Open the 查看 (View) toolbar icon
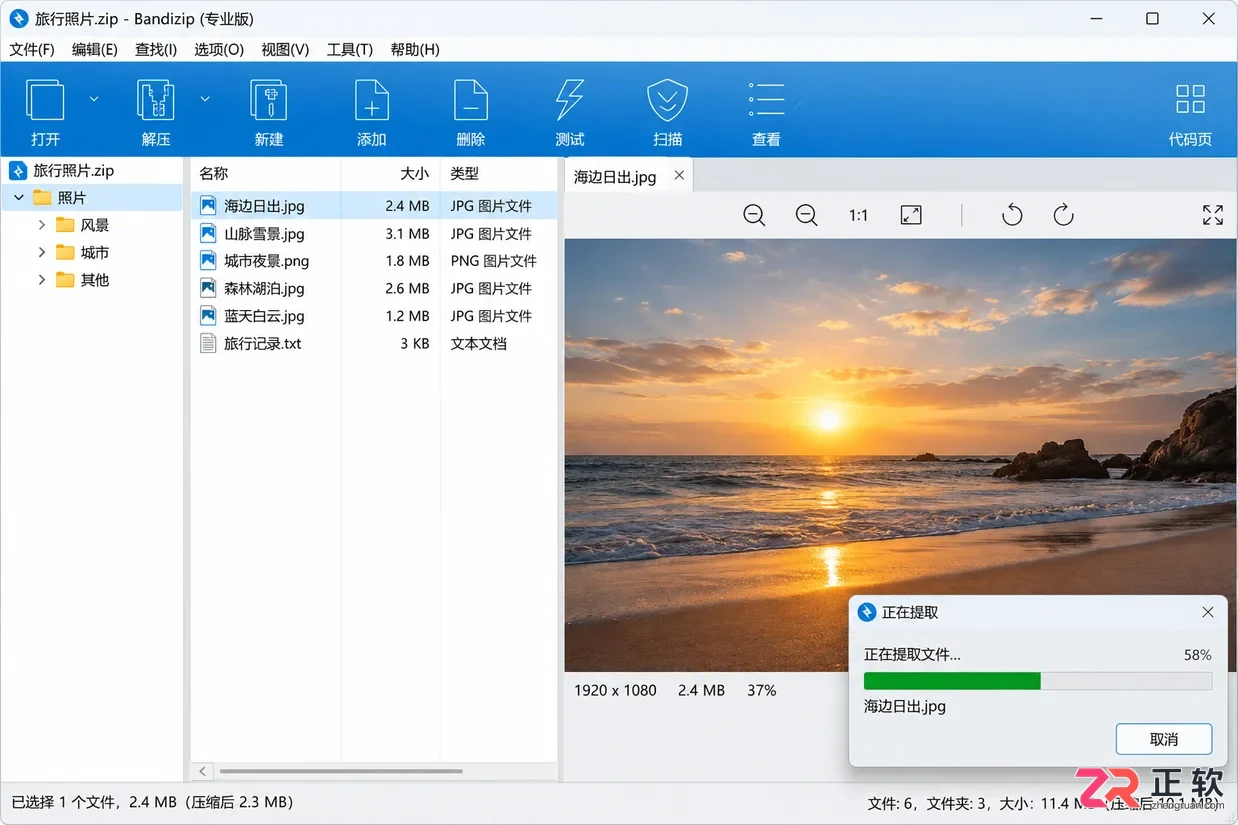The image size is (1238, 825). point(766,101)
